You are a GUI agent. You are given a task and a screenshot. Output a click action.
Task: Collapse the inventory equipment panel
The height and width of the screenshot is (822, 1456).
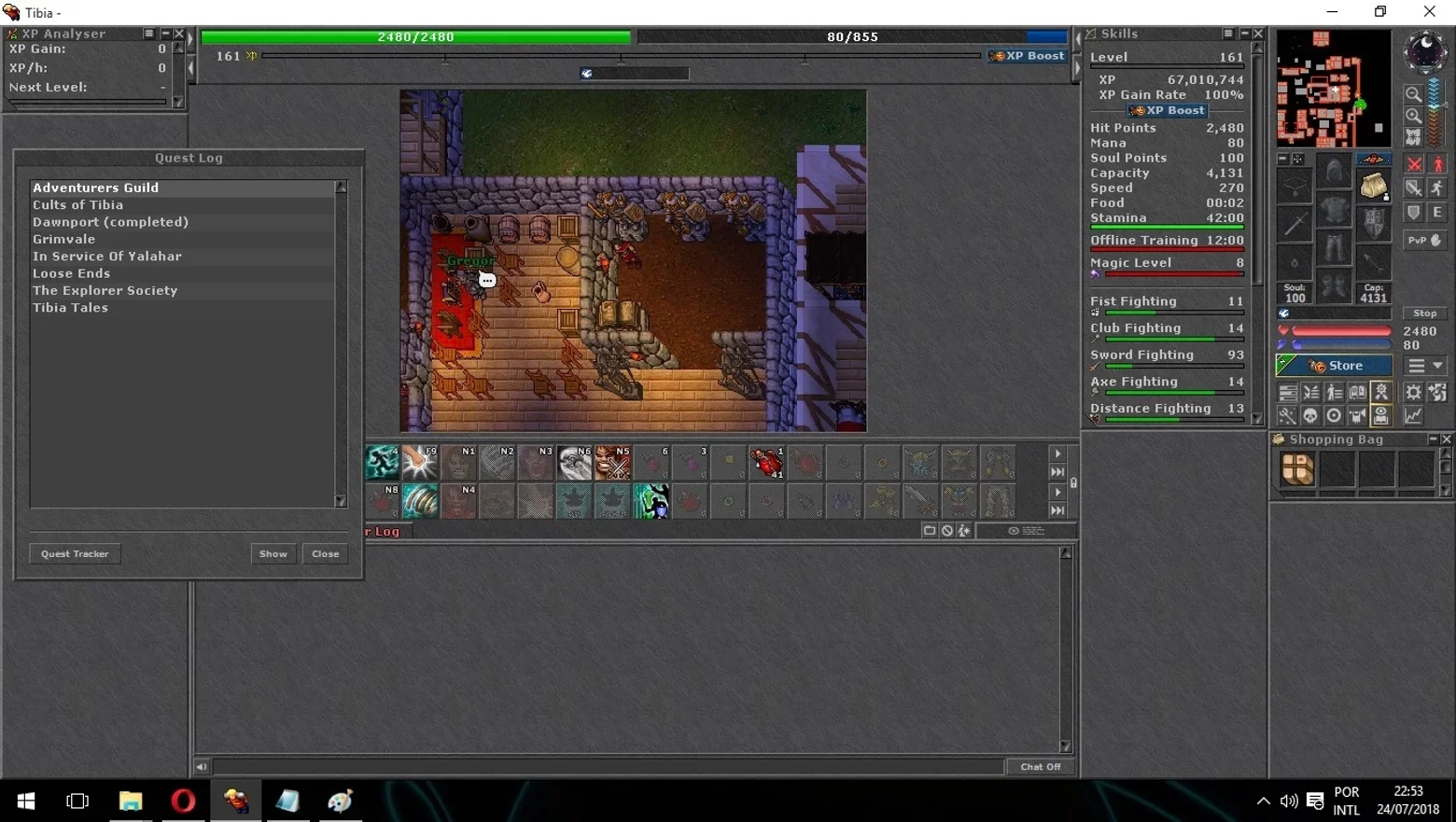1283,159
